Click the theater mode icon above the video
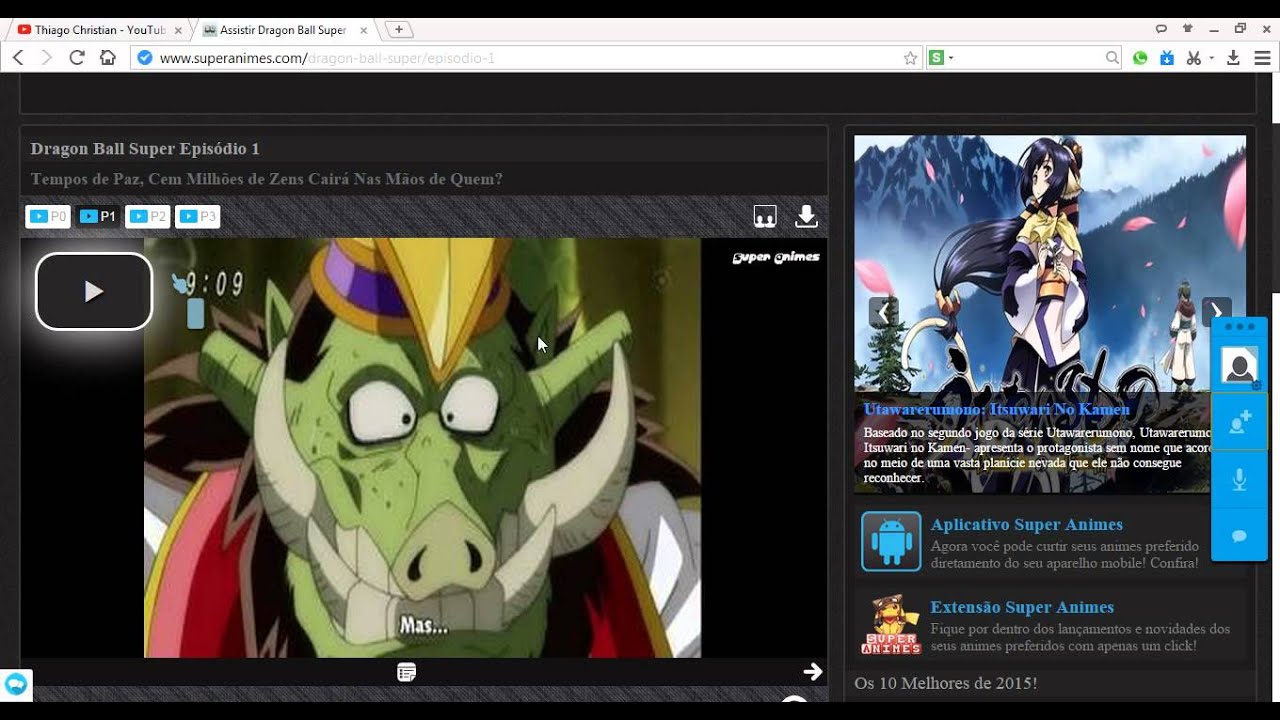Image resolution: width=1280 pixels, height=720 pixels. click(765, 216)
